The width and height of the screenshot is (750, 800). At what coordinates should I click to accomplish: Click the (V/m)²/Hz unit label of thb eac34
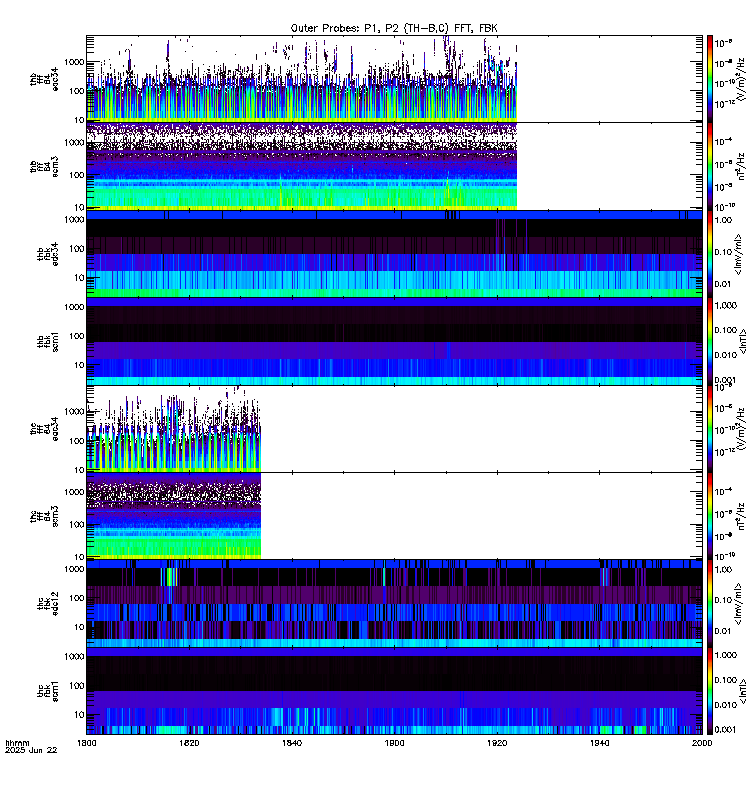[x=742, y=80]
